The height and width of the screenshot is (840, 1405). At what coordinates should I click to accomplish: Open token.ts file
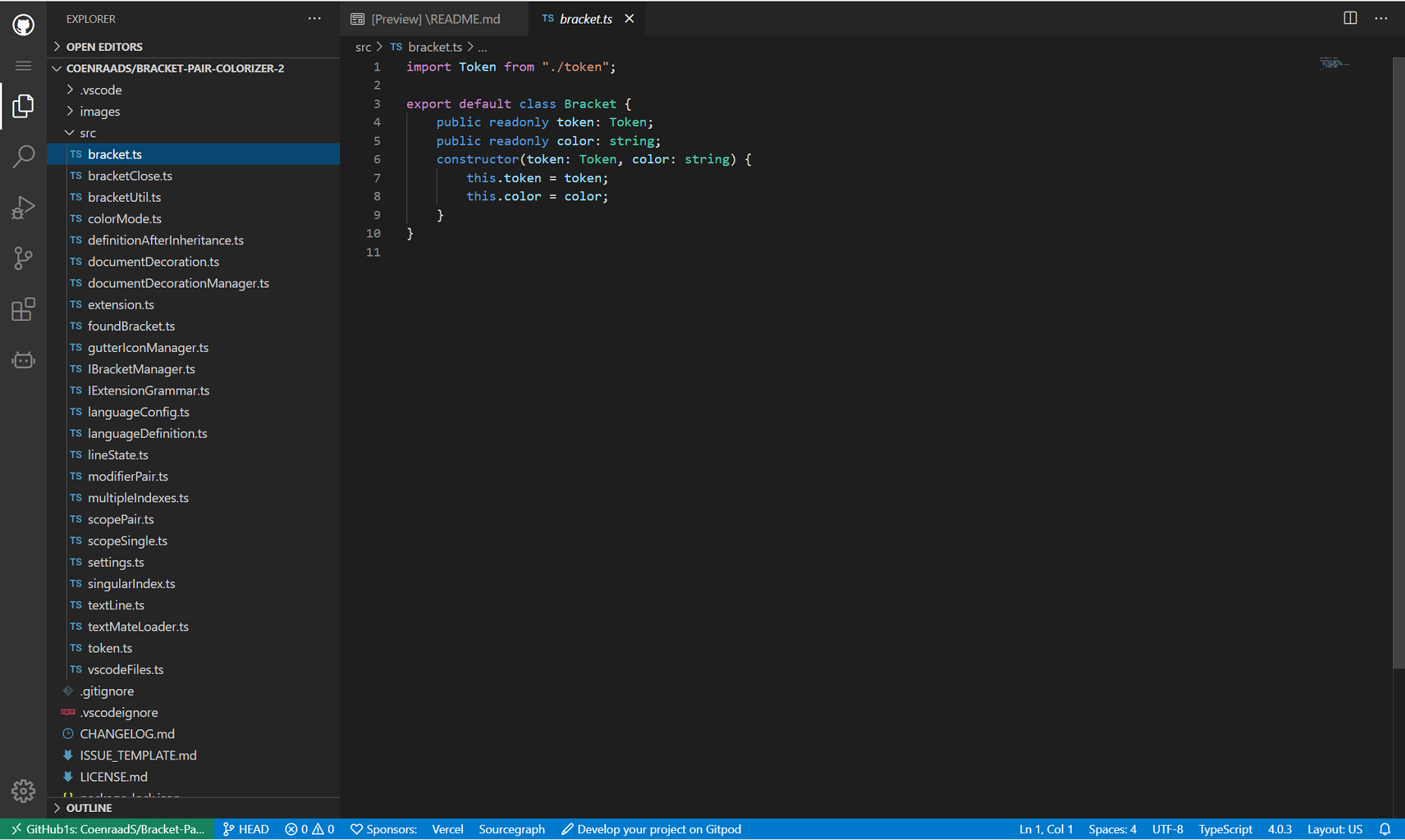194,648
